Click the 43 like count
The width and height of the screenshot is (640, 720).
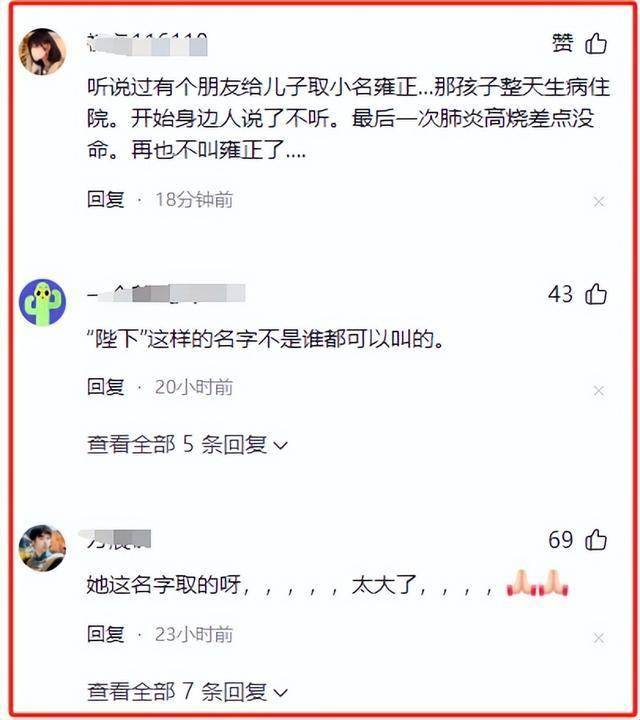[x=561, y=294]
